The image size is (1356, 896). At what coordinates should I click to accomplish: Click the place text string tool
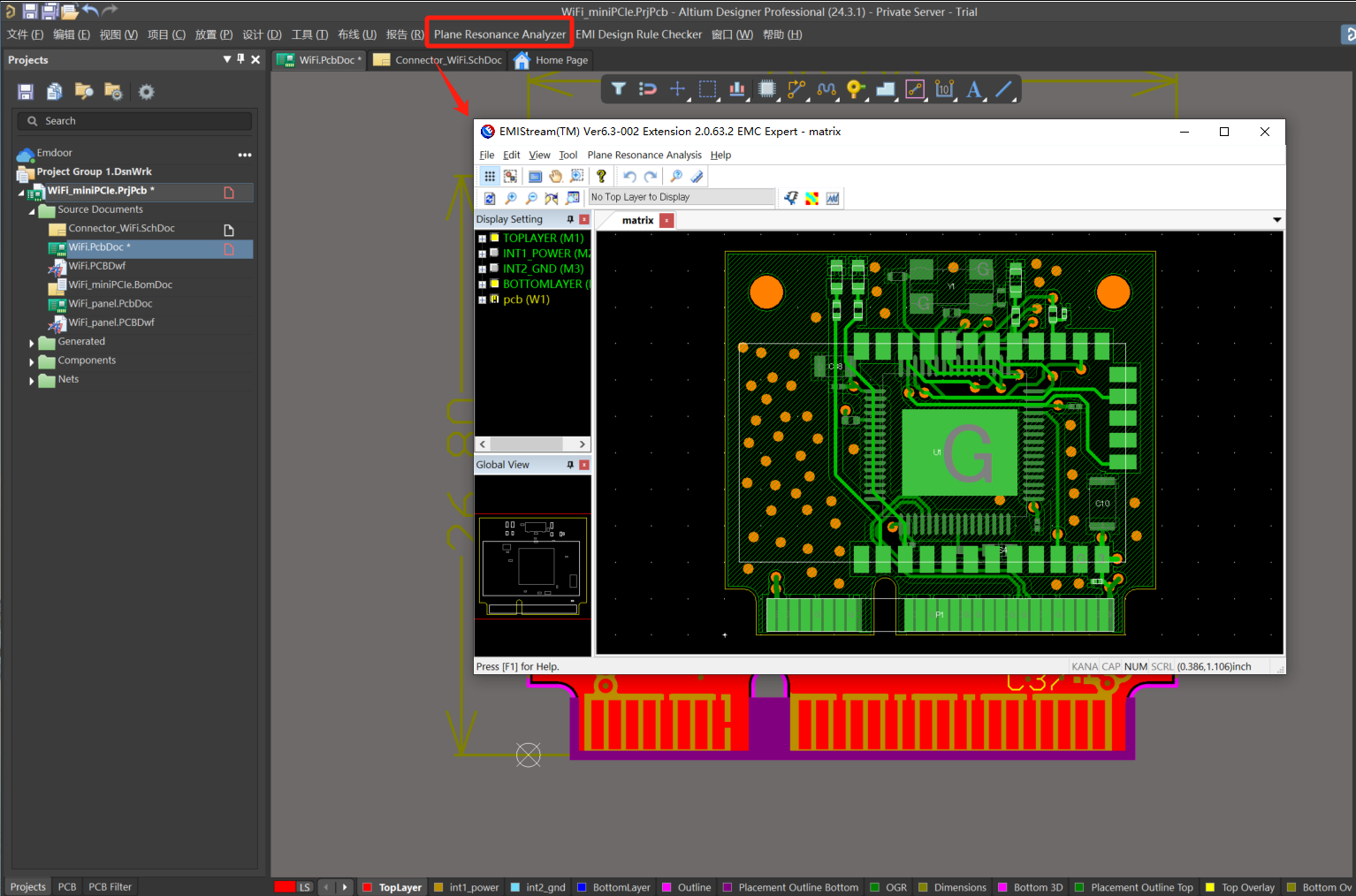click(974, 89)
